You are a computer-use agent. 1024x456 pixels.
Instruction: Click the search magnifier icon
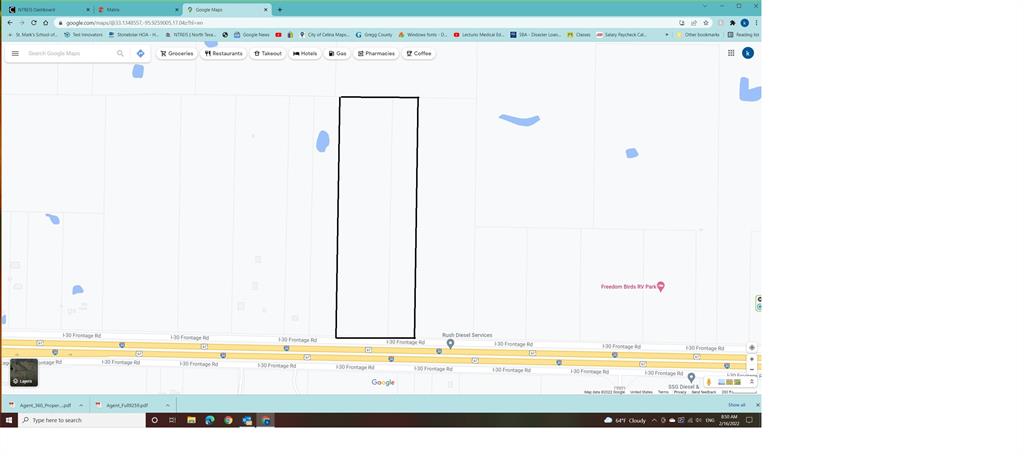[x=120, y=53]
